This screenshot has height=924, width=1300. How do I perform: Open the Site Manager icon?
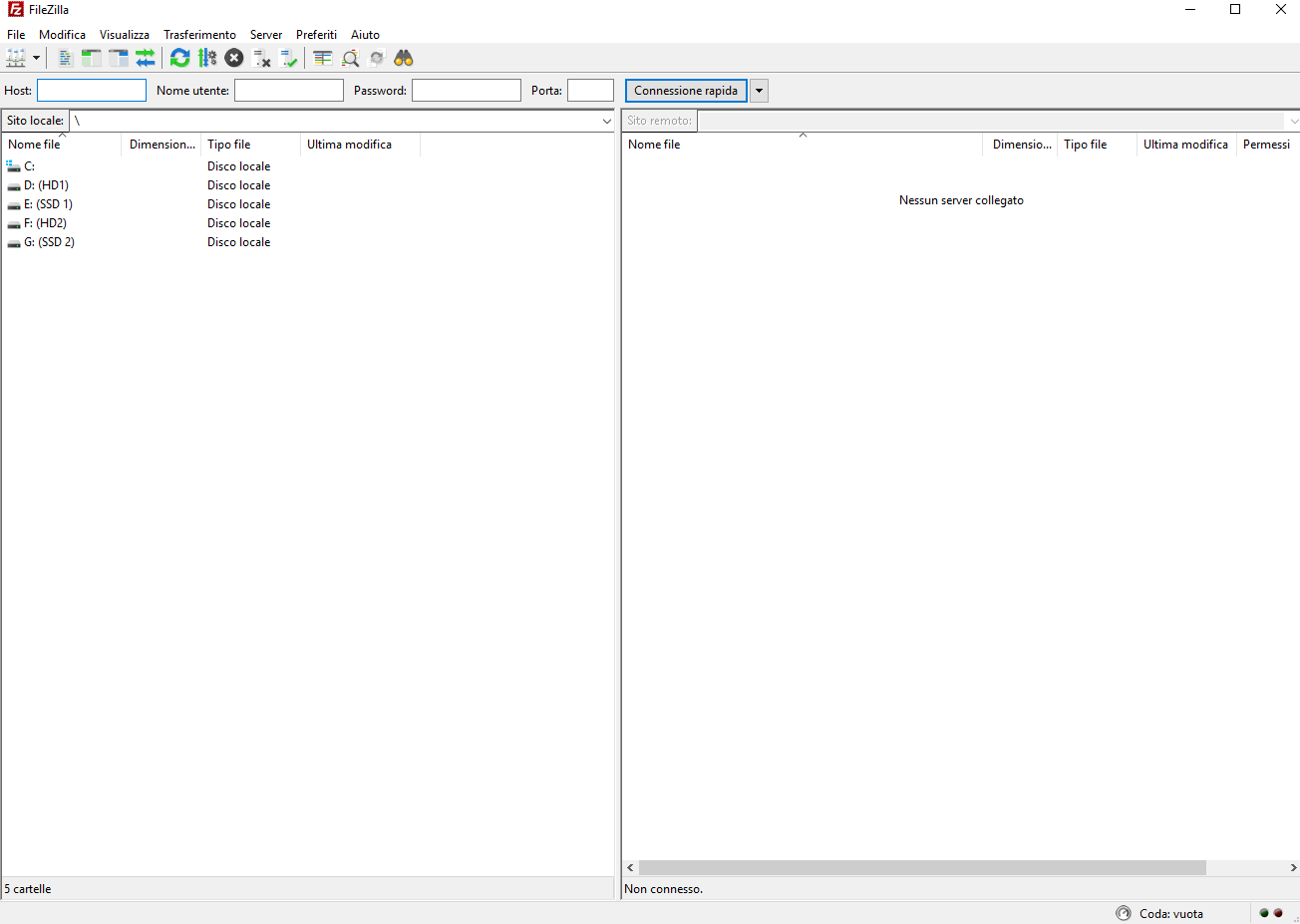(x=16, y=58)
